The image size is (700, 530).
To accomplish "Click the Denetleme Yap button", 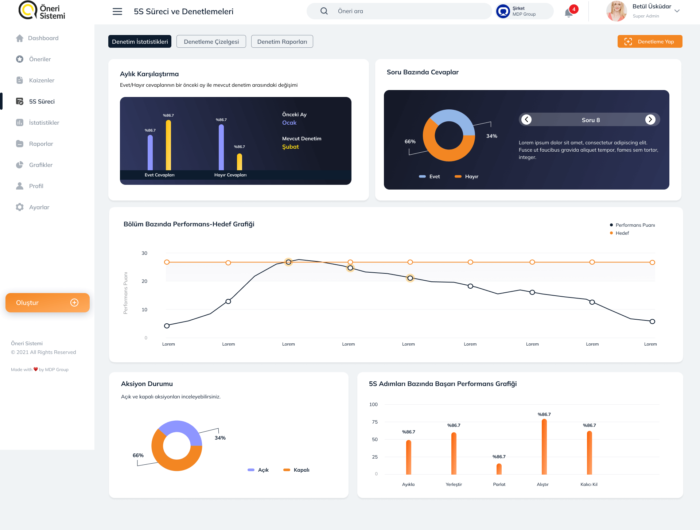I will (x=650, y=42).
